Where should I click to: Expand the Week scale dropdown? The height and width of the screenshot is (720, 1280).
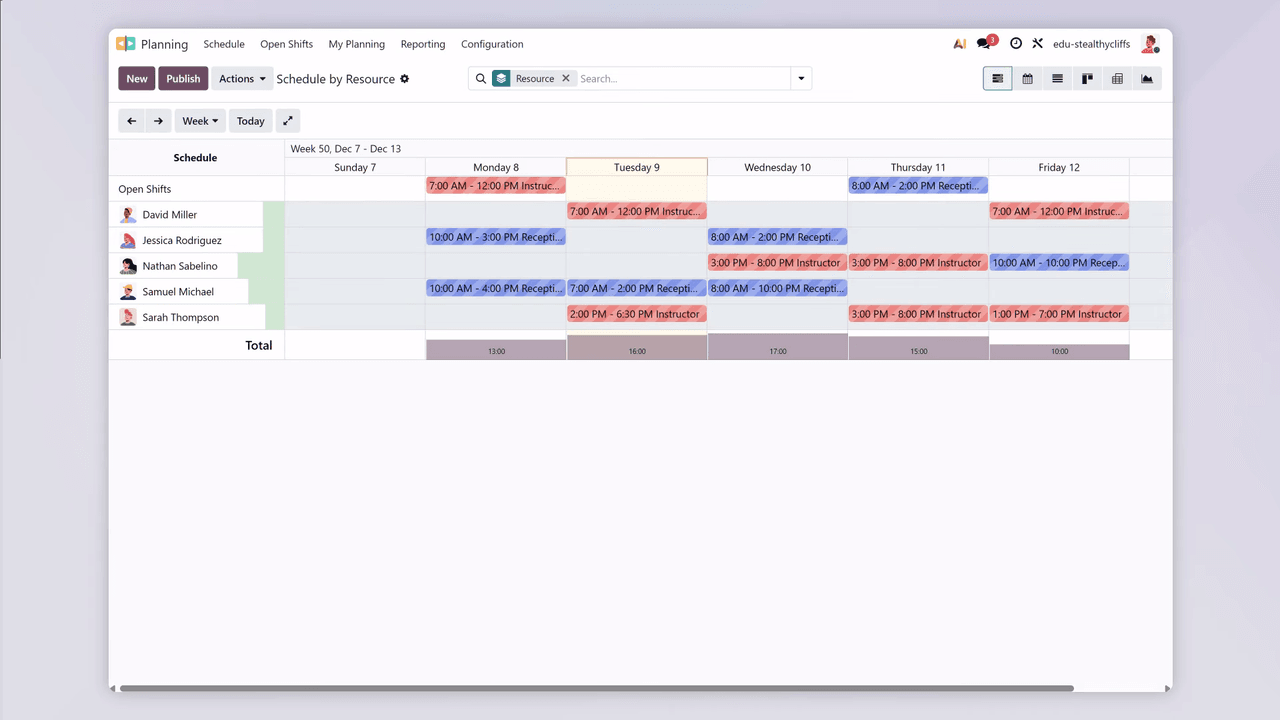coord(200,121)
